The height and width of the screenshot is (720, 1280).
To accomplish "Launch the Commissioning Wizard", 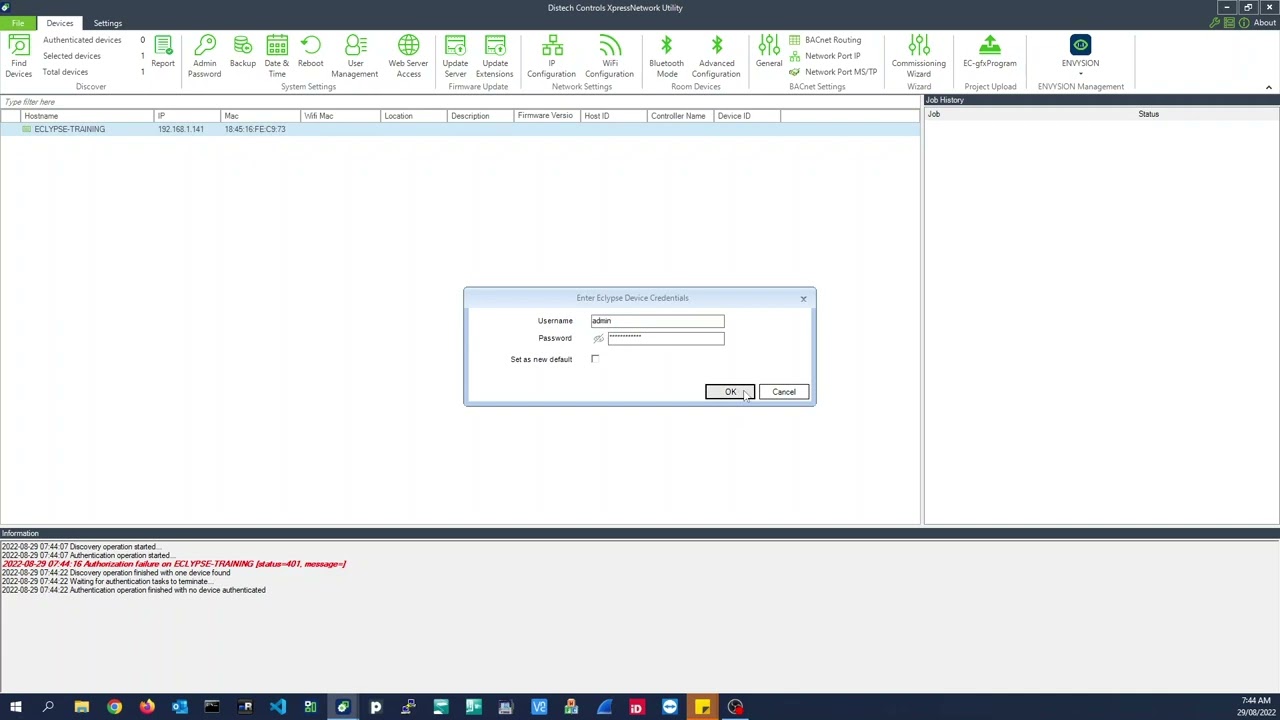I will [x=918, y=56].
